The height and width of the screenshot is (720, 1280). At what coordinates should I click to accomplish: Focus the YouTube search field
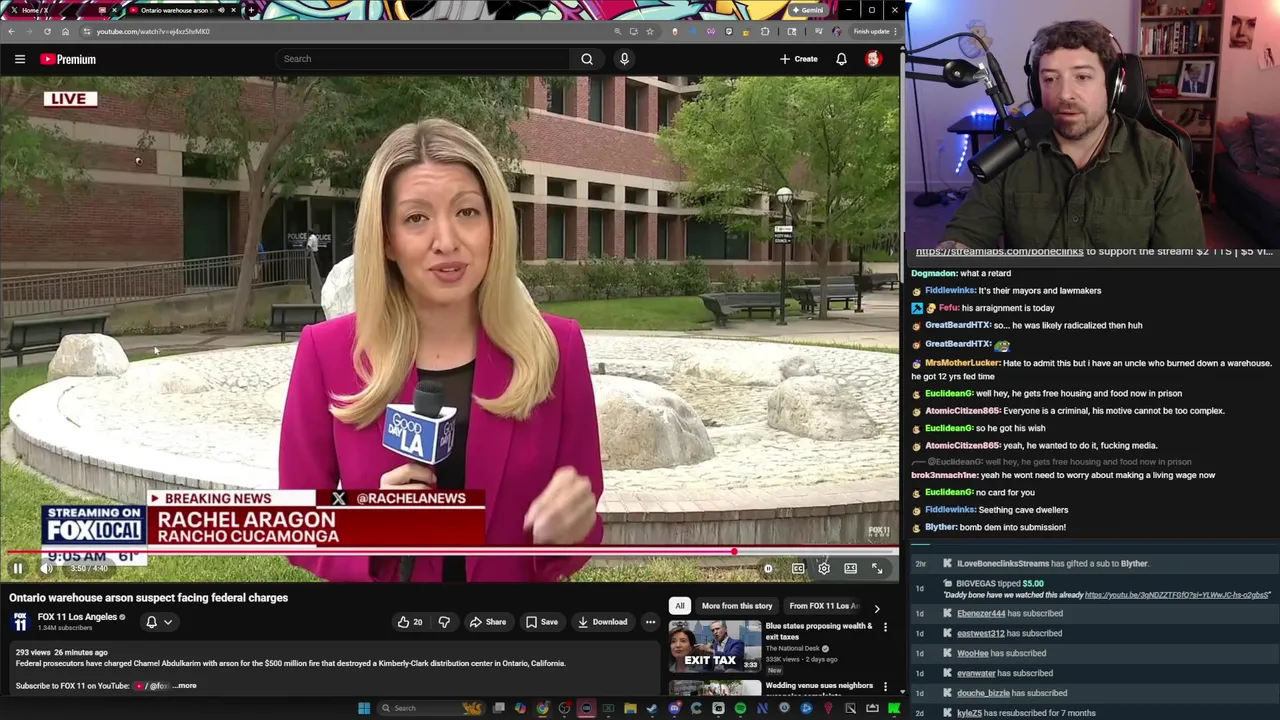(424, 59)
